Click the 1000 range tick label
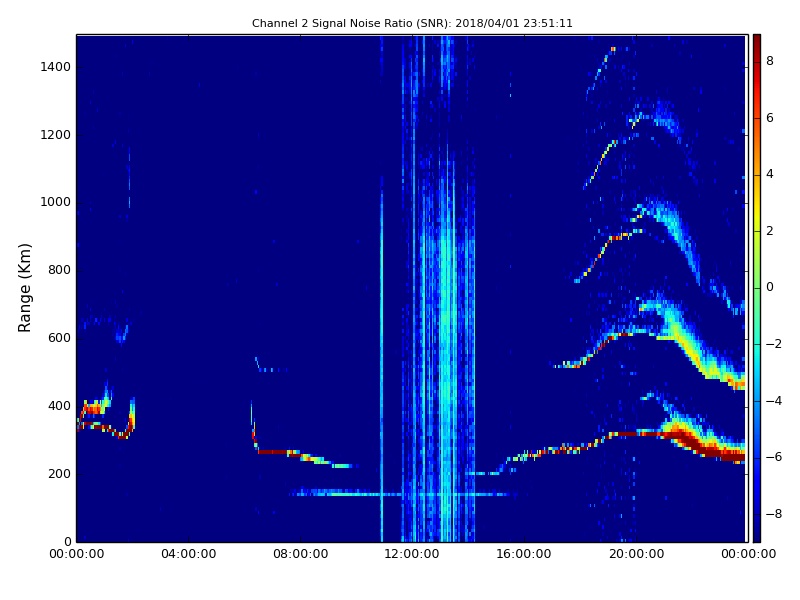 (56, 202)
